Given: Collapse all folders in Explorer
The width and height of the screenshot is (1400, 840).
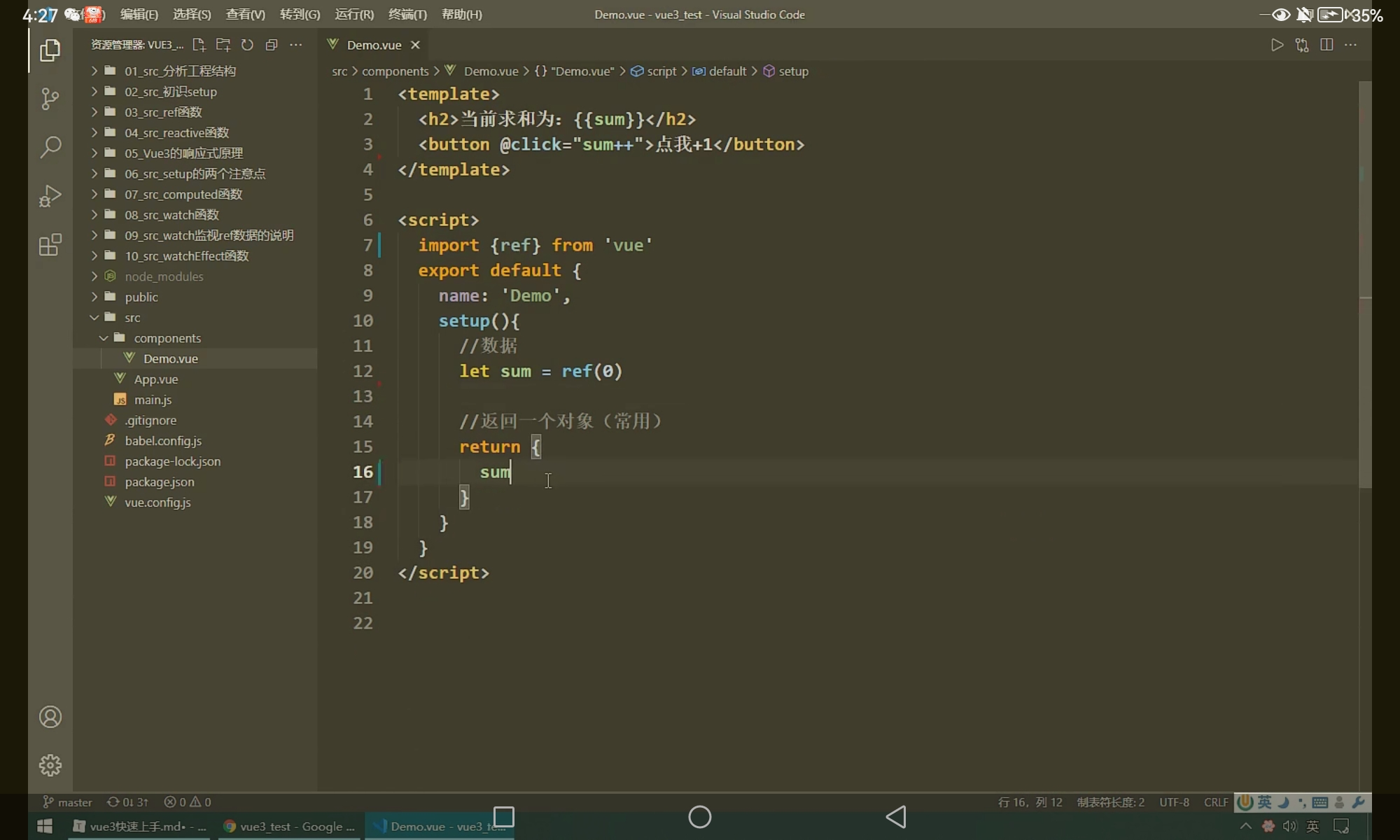Looking at the screenshot, I should point(272,45).
